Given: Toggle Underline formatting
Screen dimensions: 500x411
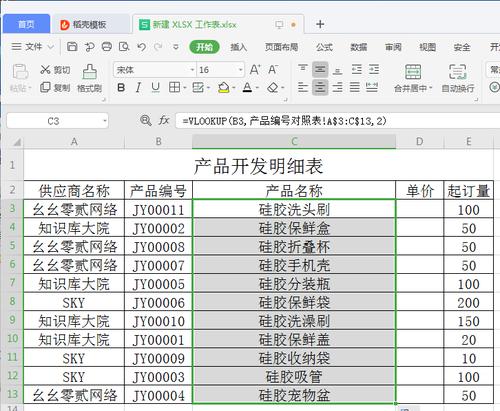Looking at the screenshot, I should click(x=155, y=87).
